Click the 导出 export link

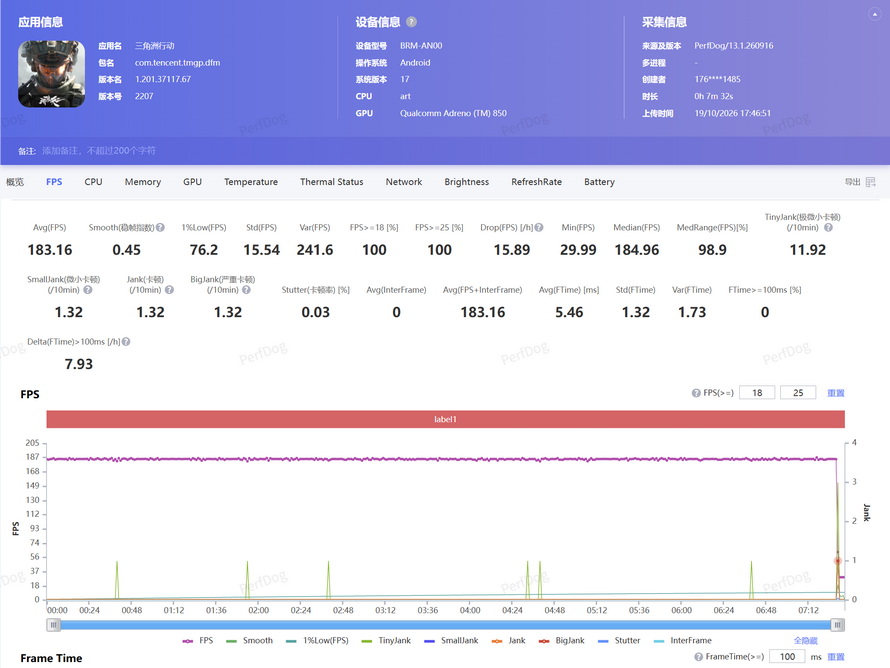click(853, 182)
